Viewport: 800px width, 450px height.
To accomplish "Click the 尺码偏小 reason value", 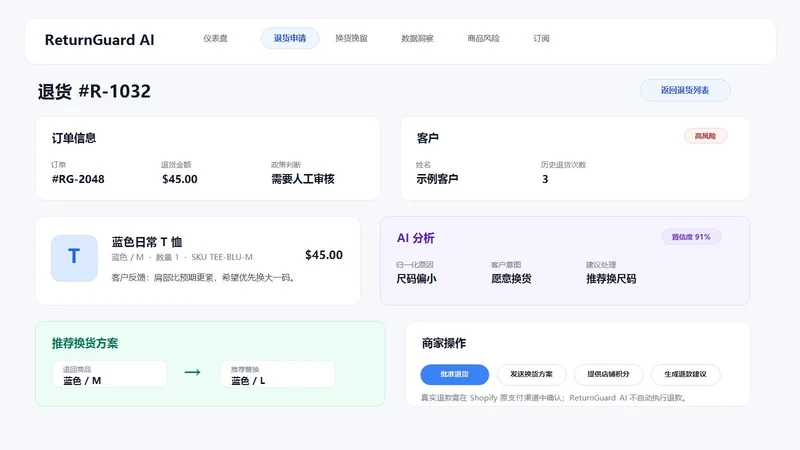I will (416, 279).
